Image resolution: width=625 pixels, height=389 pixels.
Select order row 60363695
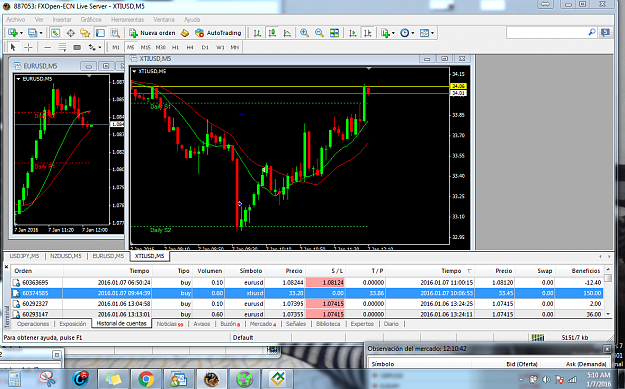(x=307, y=283)
